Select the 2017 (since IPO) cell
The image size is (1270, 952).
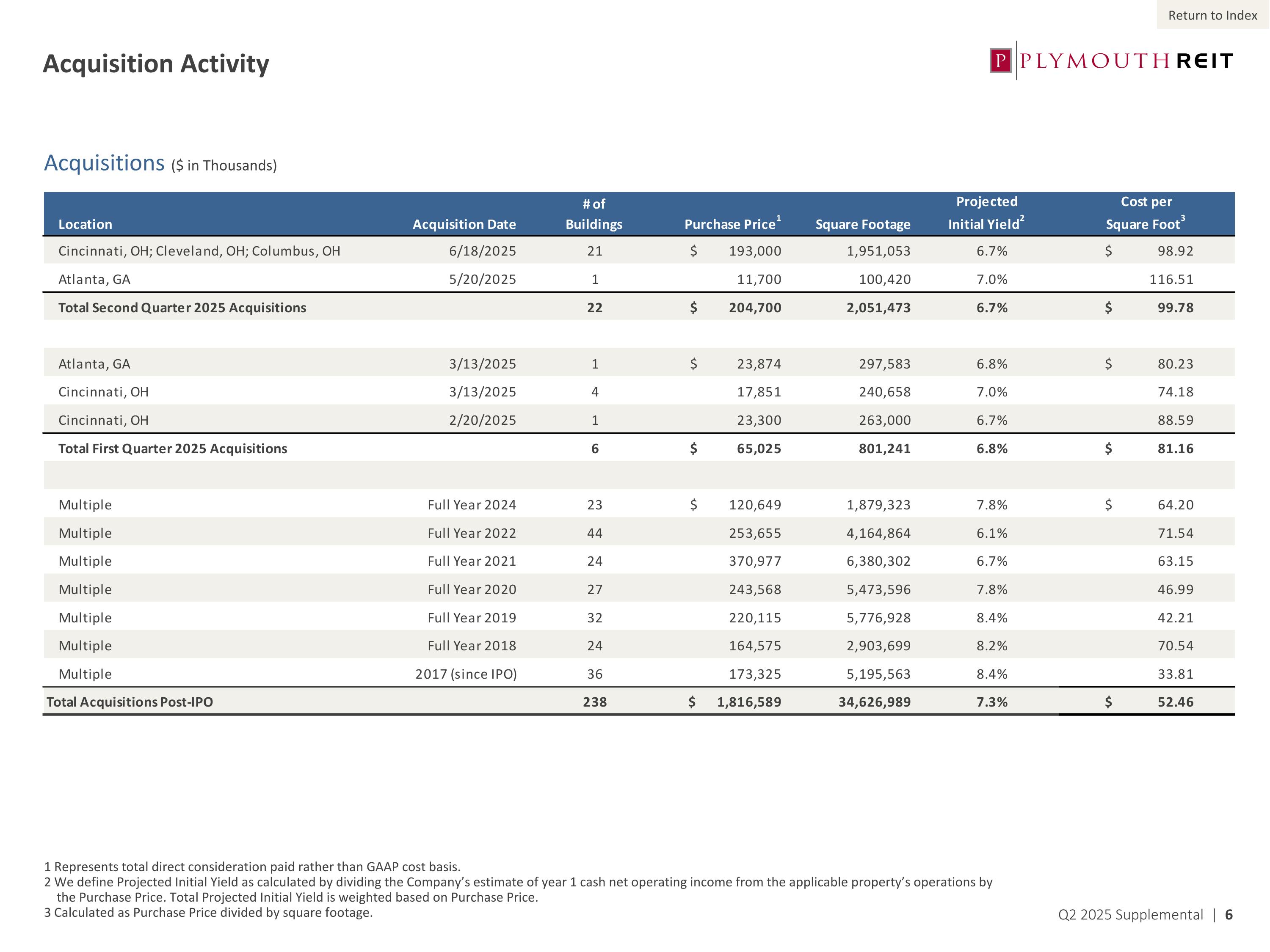coord(466,674)
